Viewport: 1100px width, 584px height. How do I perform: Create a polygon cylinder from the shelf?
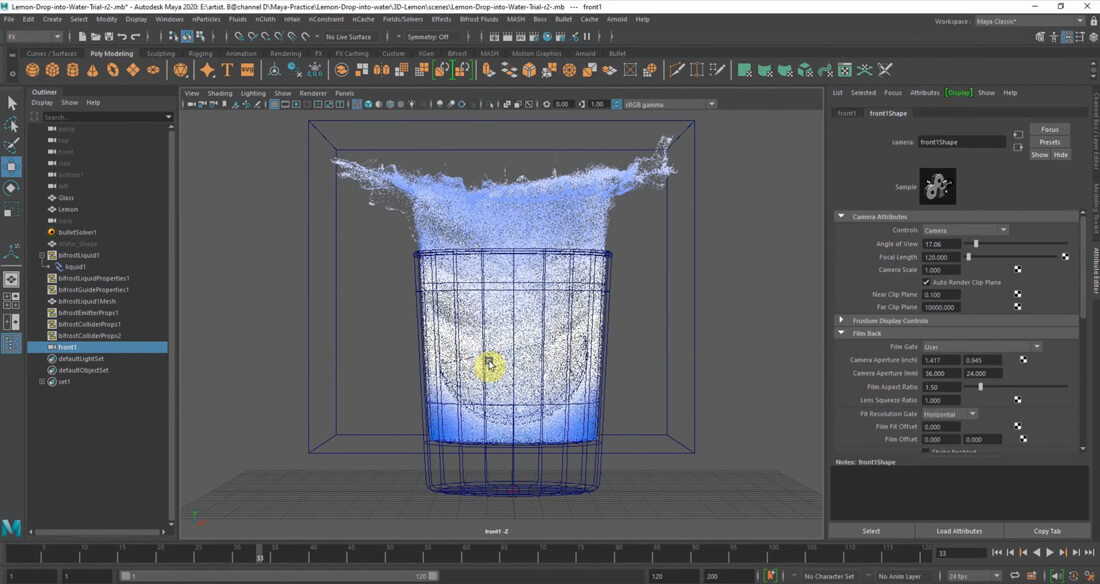pos(73,69)
